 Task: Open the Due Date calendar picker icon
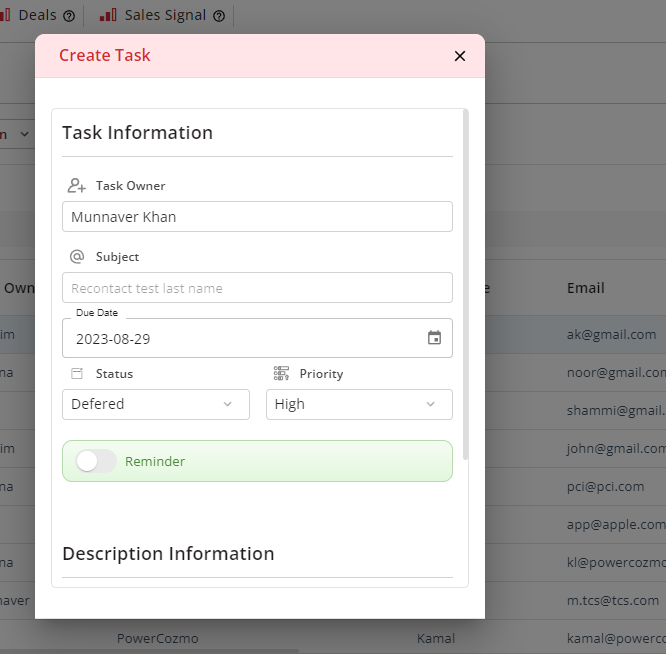(x=434, y=338)
